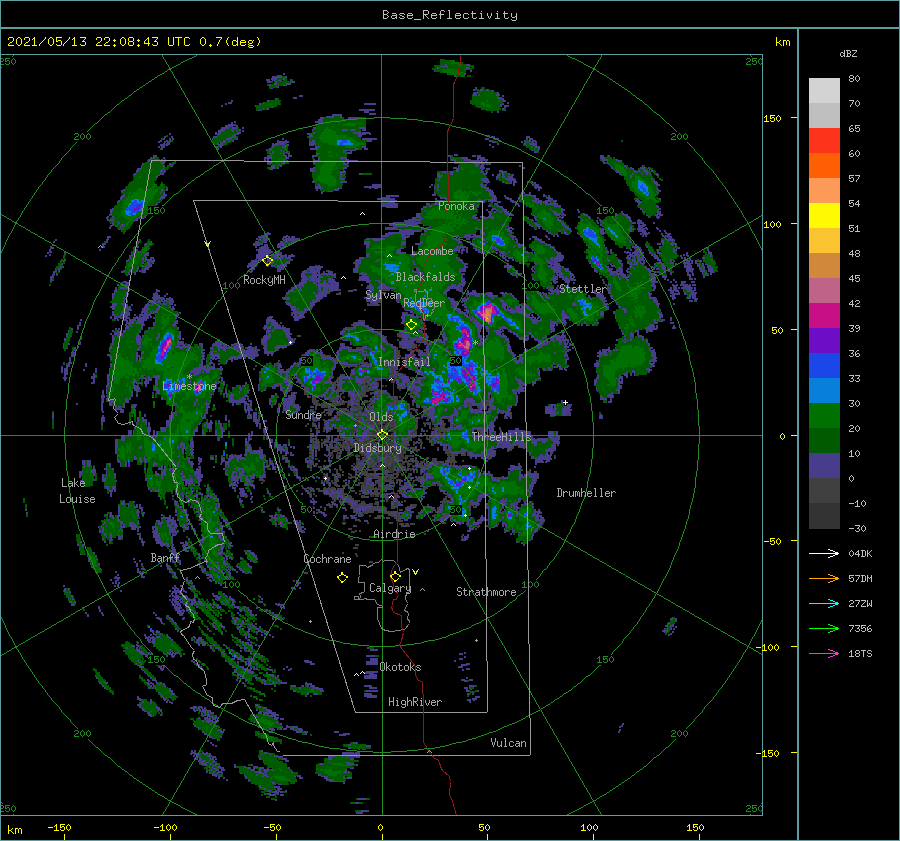This screenshot has width=900, height=841.
Task: Select the yellow diamond marker above Calgary label
Action: pos(395,576)
